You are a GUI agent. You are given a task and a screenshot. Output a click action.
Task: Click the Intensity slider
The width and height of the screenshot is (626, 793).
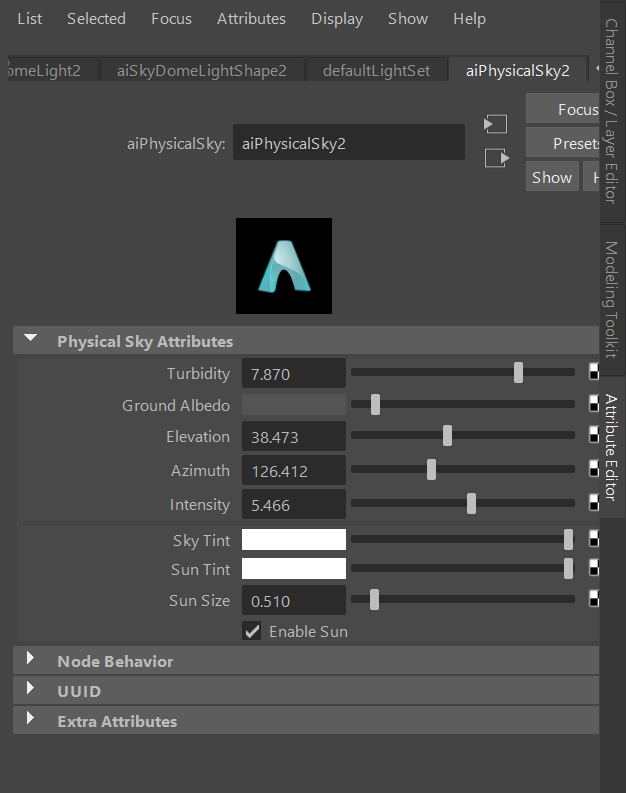[463, 503]
